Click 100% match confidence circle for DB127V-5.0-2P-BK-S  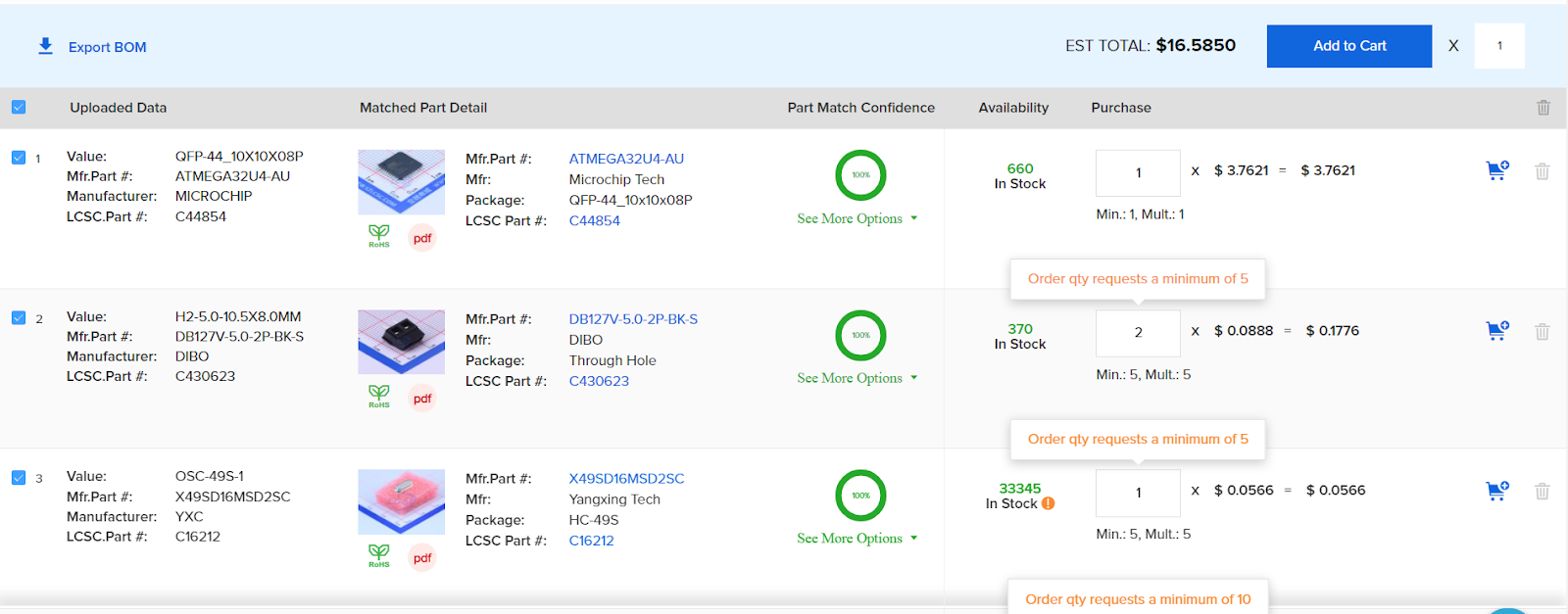coord(860,335)
